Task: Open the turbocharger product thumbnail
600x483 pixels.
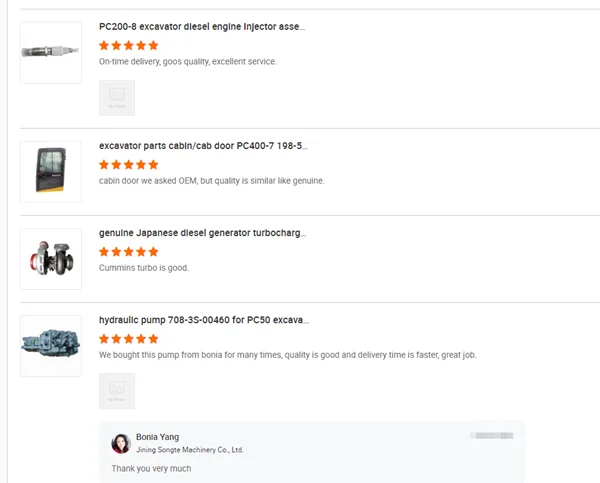Action: (x=51, y=259)
